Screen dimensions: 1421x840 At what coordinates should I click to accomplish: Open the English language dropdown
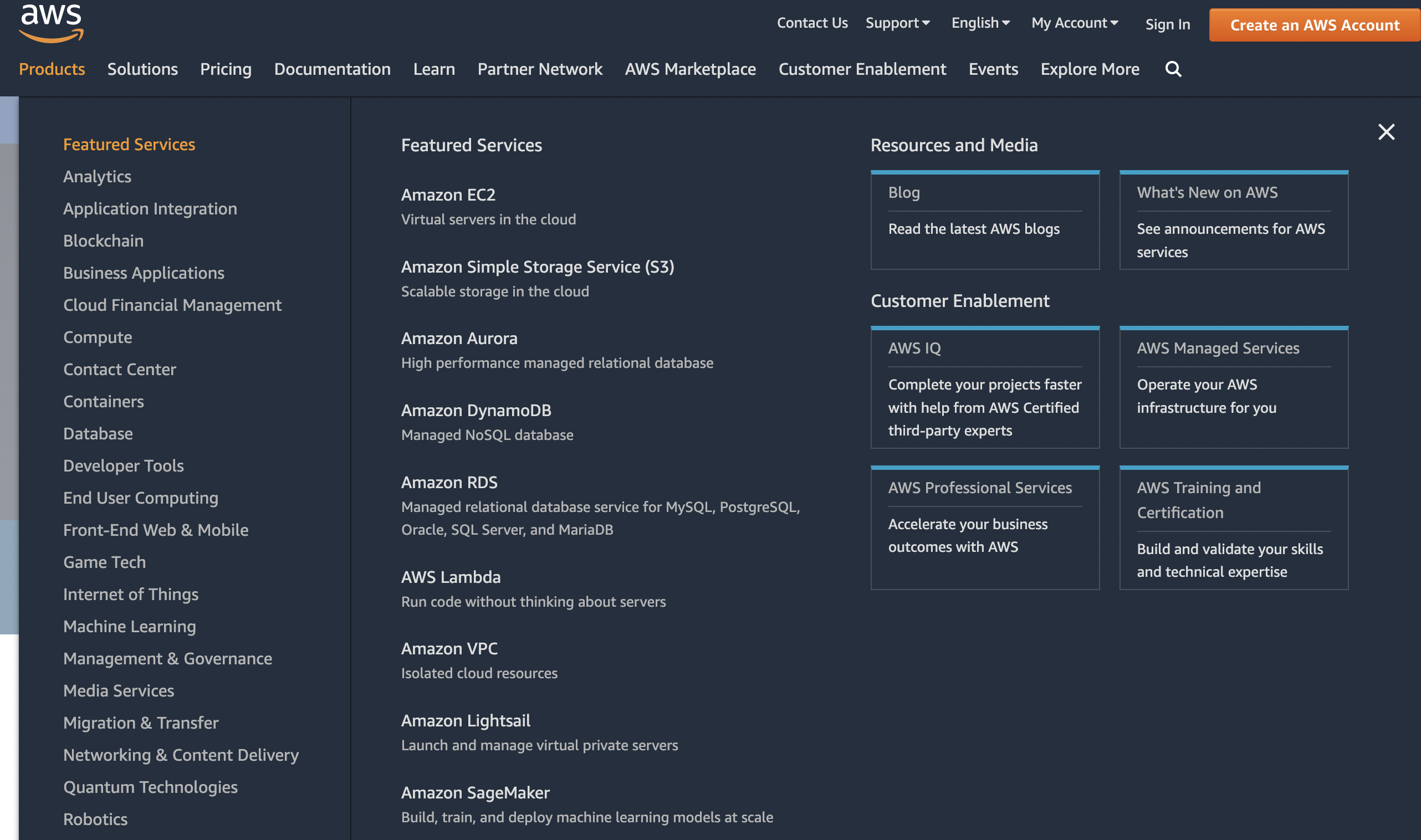tap(980, 23)
